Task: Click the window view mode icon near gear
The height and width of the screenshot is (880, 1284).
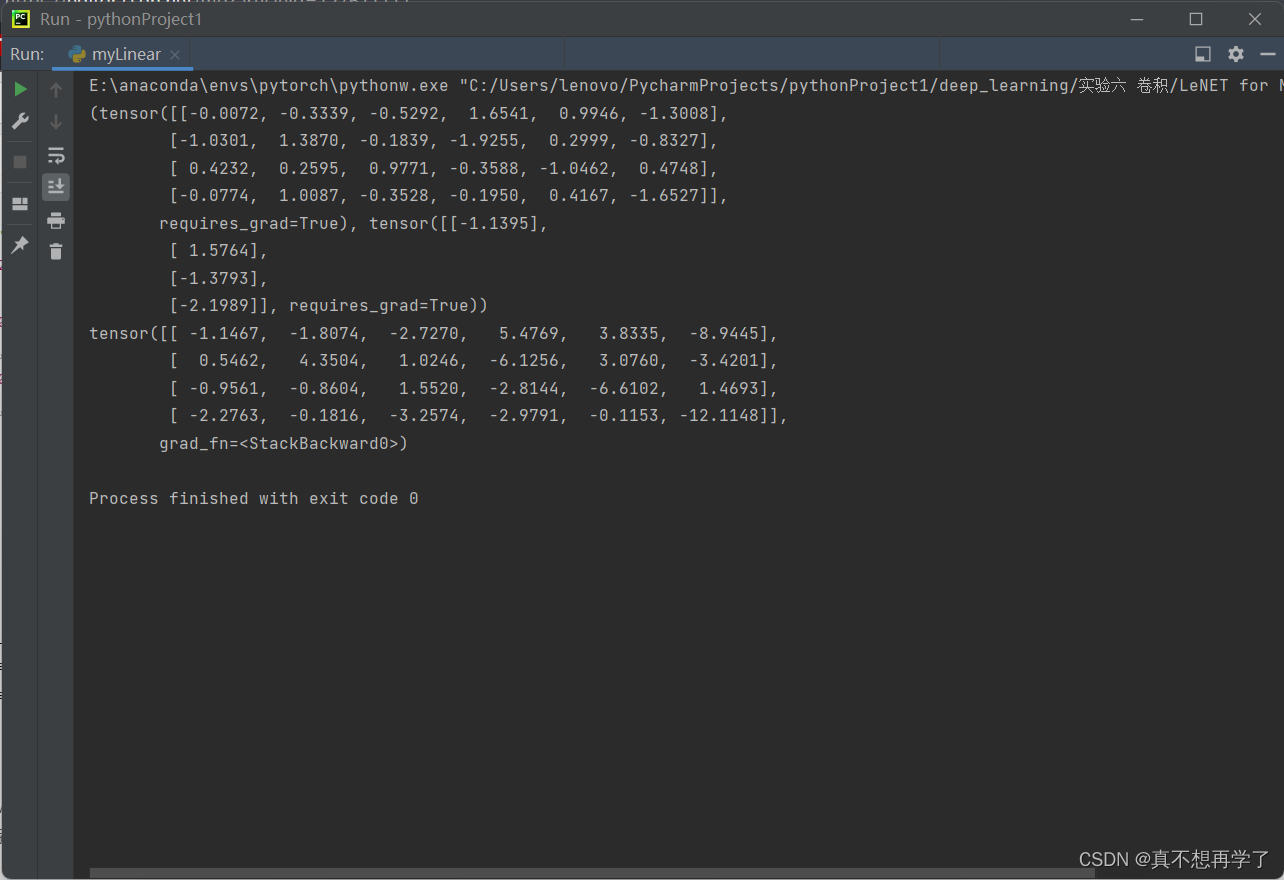Action: point(1203,54)
